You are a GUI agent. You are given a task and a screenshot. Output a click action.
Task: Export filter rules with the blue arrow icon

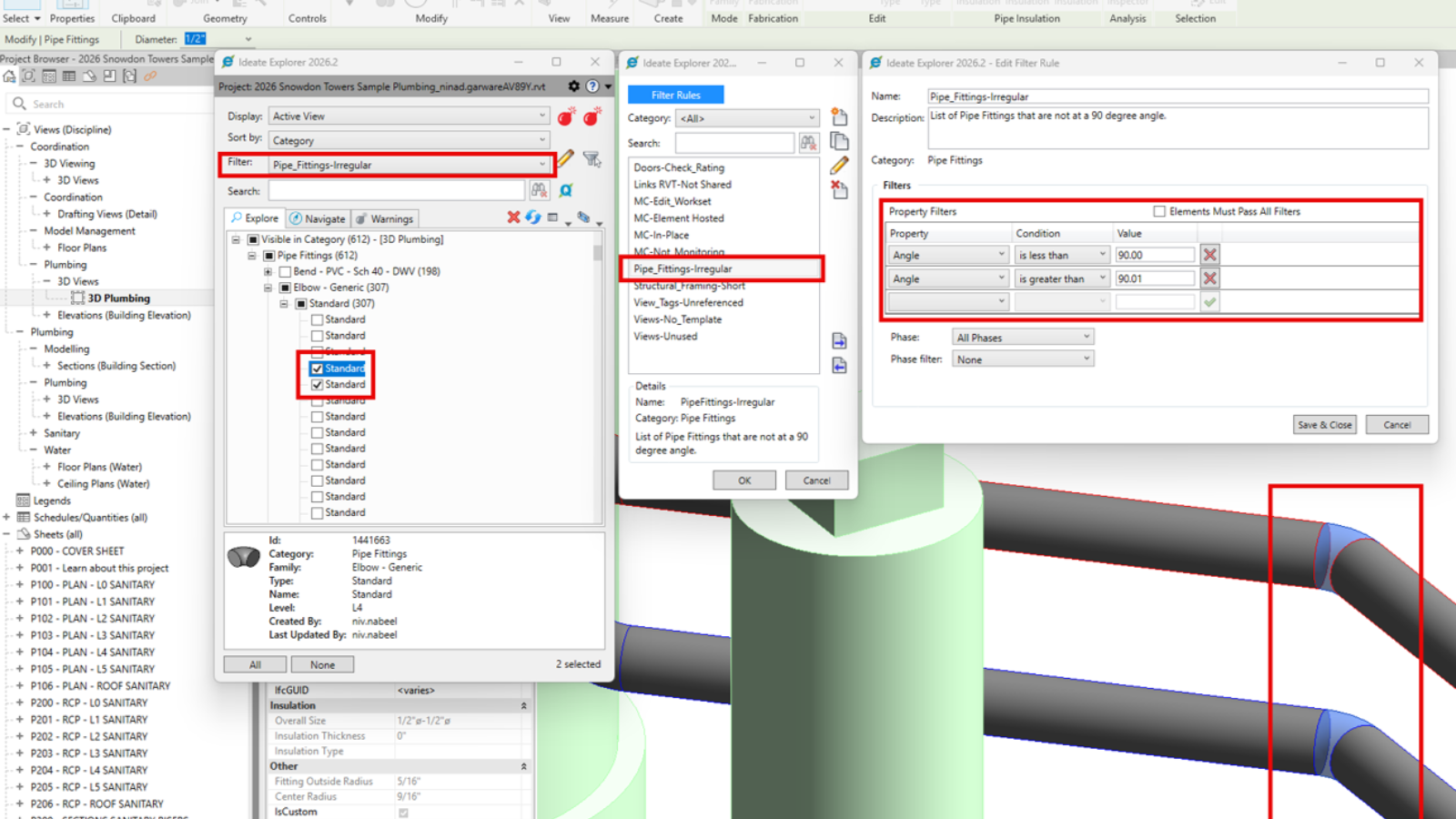tap(839, 340)
